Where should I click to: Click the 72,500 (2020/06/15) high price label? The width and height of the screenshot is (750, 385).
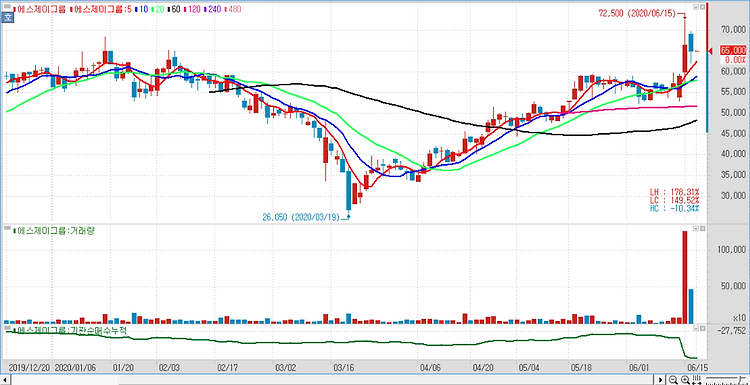pos(638,14)
